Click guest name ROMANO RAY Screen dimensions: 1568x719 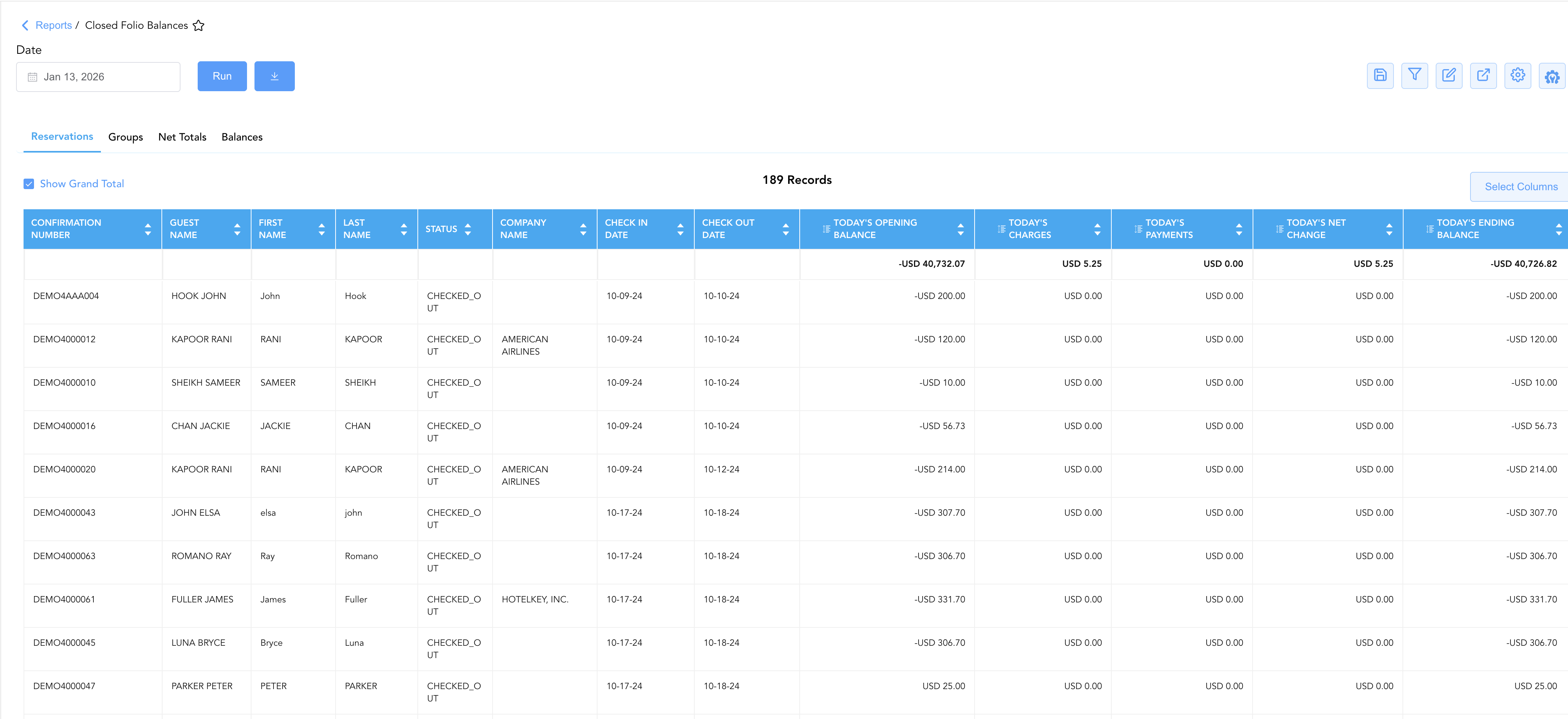click(201, 556)
